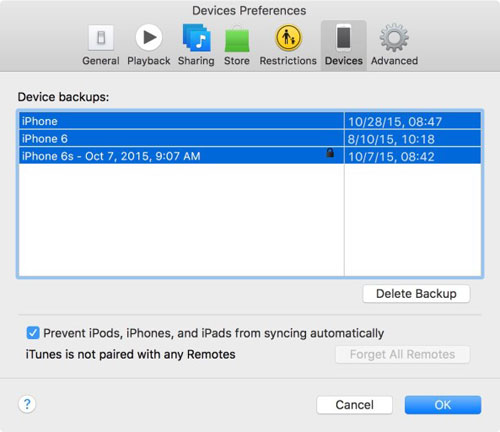Click the Forget All Remotes button

point(403,354)
